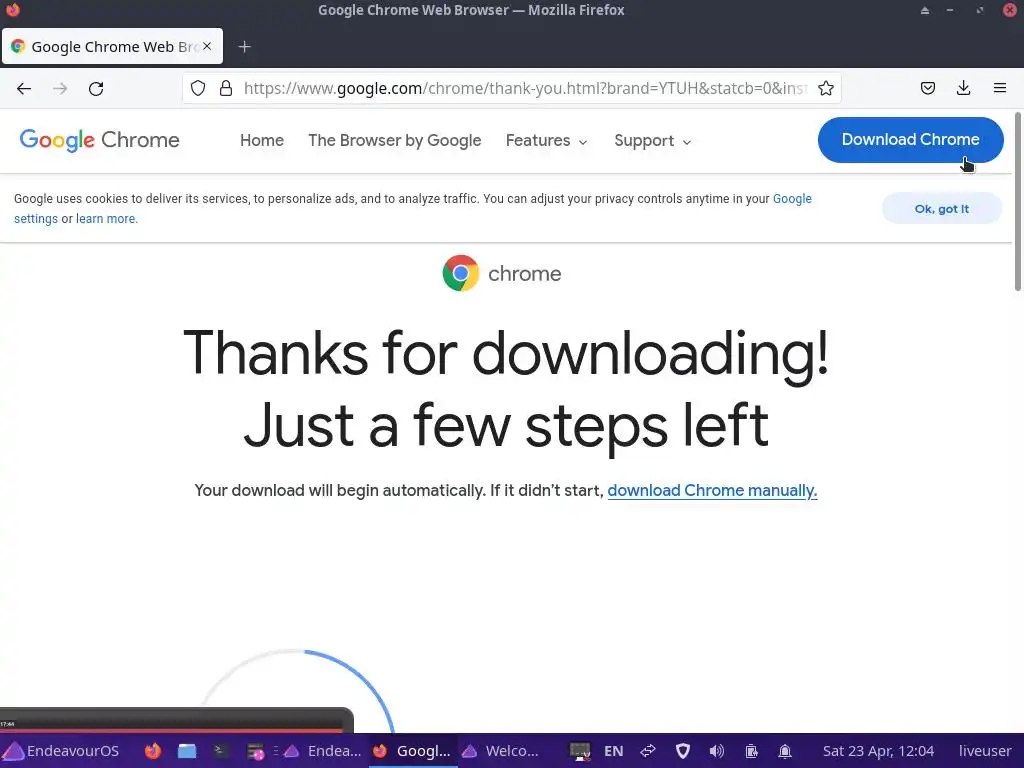Viewport: 1024px width, 768px height.
Task: Close the Google Chrome Web Browser tab
Action: coord(207,46)
